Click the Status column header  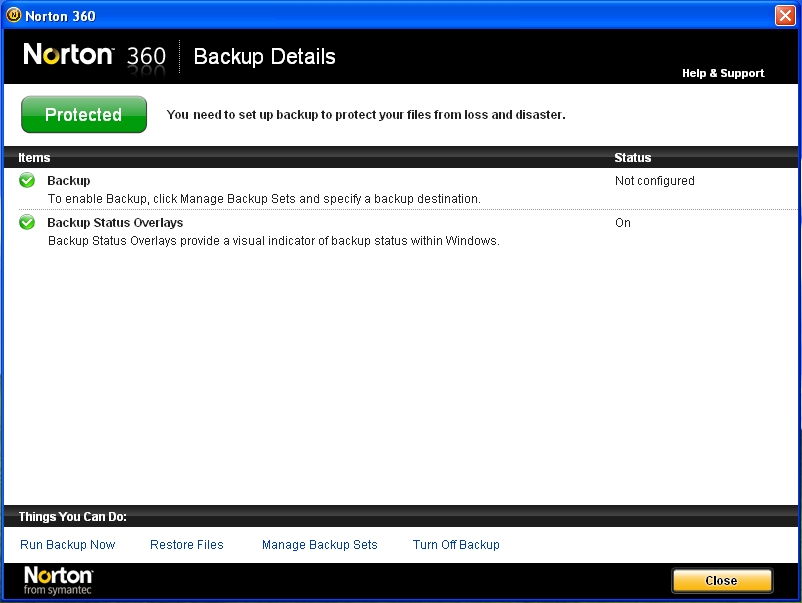coord(633,158)
